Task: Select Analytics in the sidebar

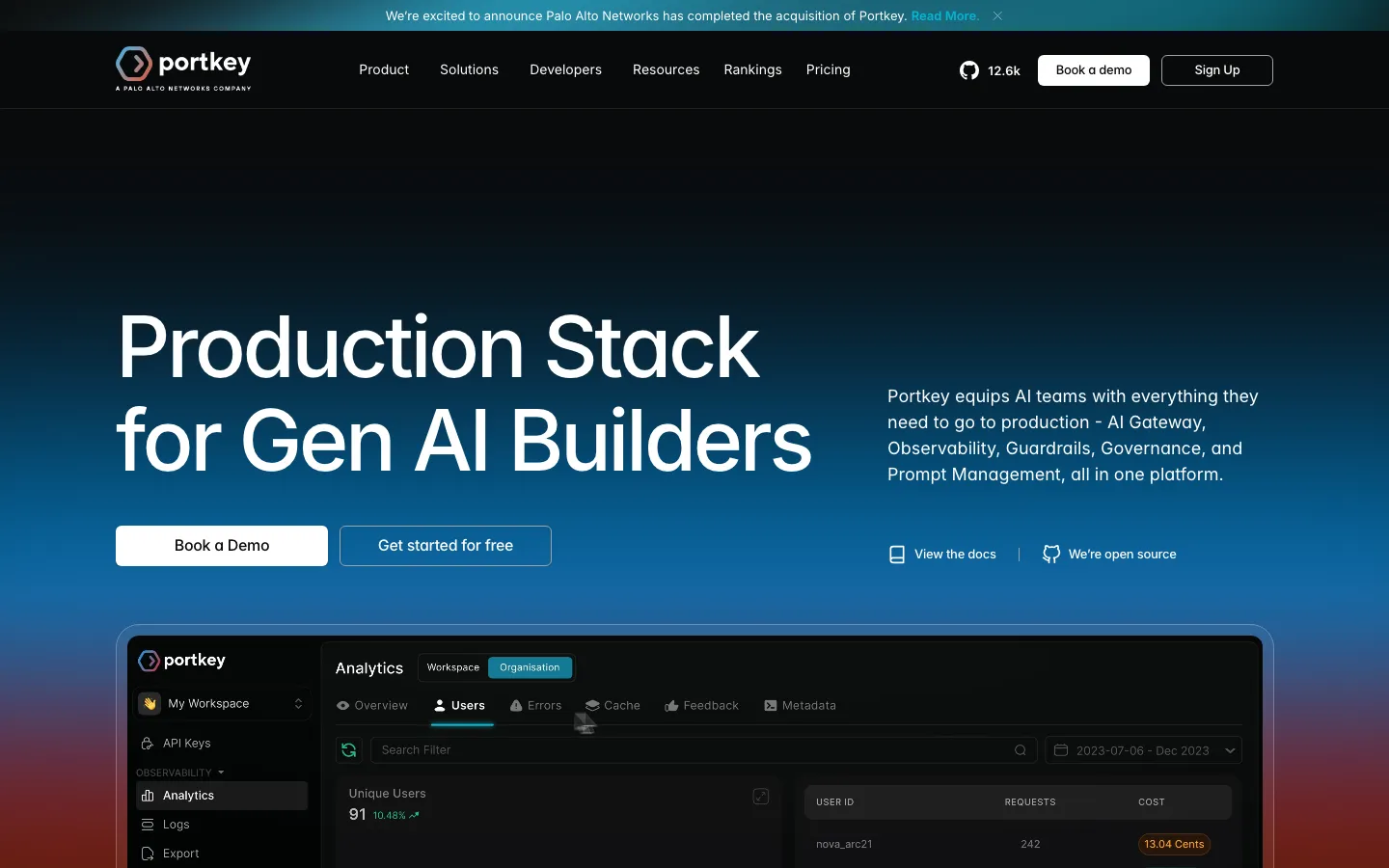Action: 222,796
